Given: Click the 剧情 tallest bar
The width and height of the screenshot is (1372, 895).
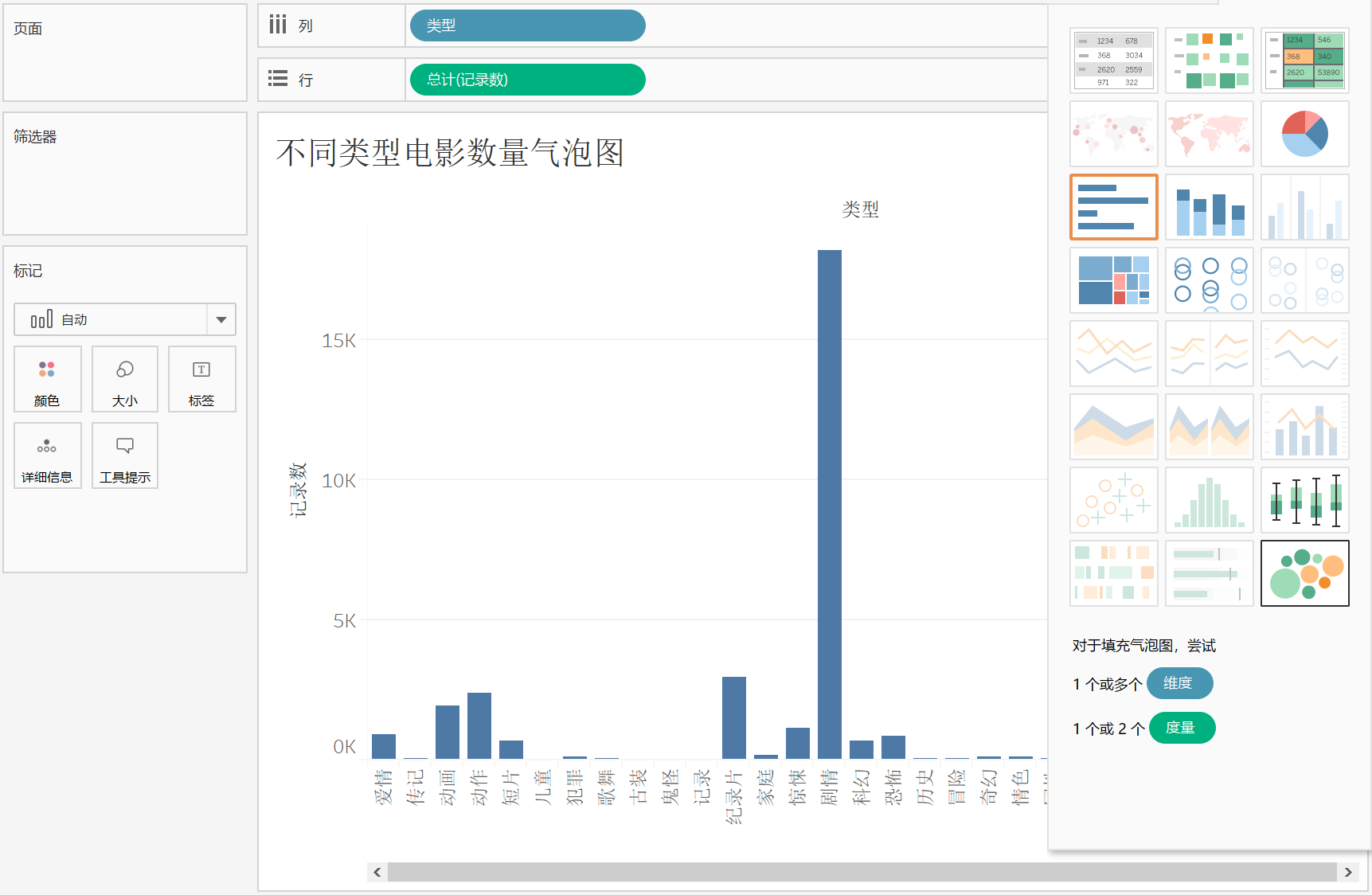Looking at the screenshot, I should click(x=830, y=504).
